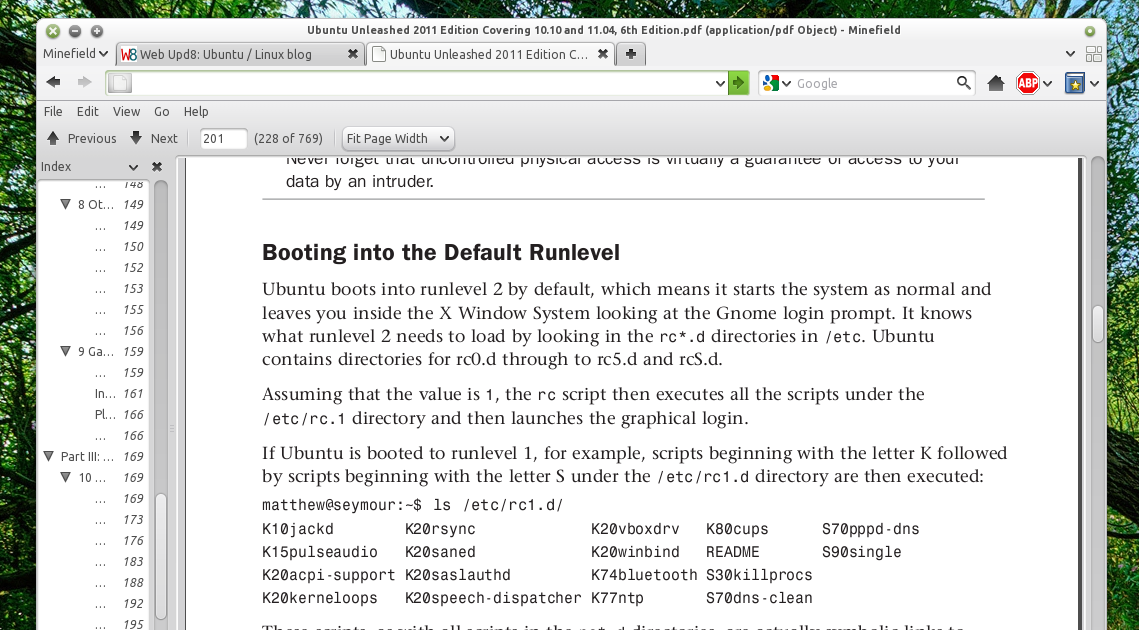Viewport: 1139px width, 630px height.
Task: Open the Edit menu
Action: tap(87, 111)
